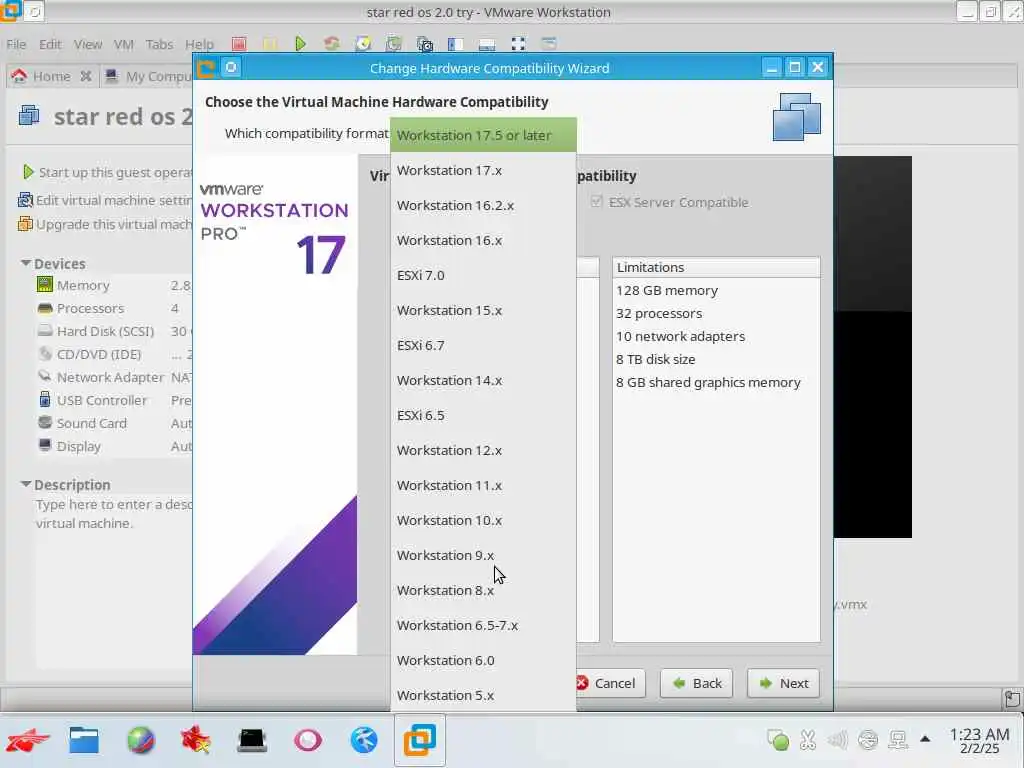Click the Processors device row
This screenshot has width=1024, height=768.
(114, 308)
